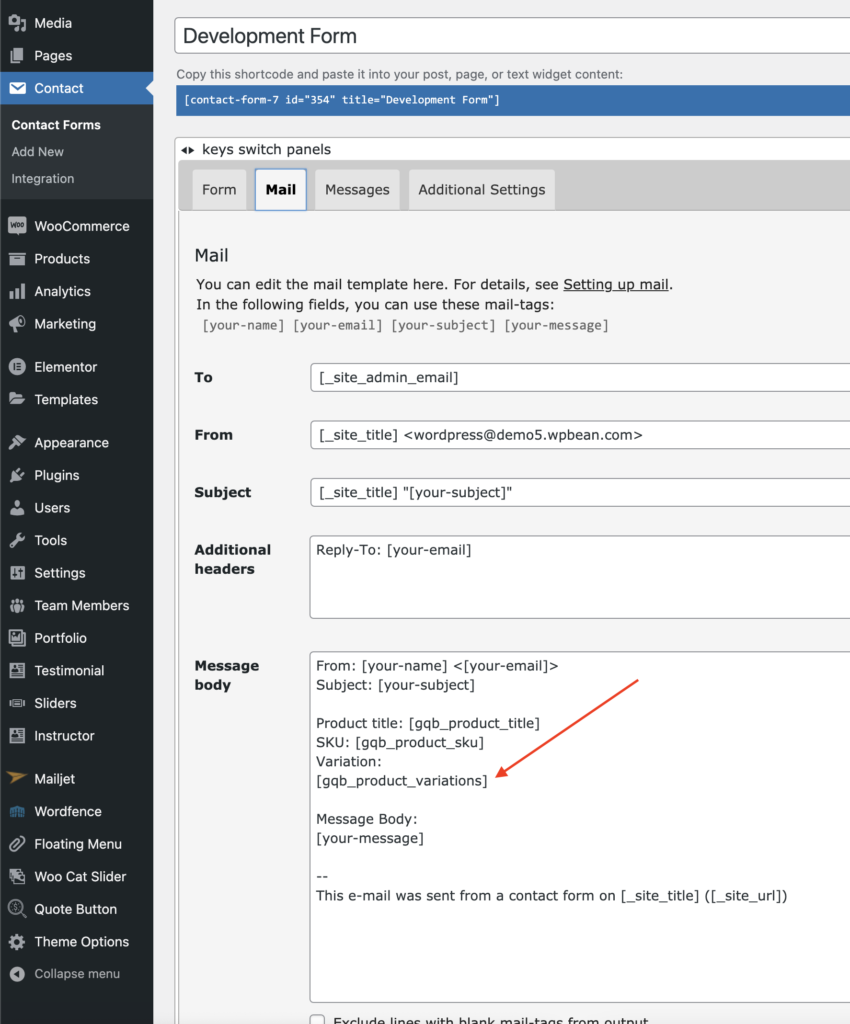Screen dimensions: 850x1024
Task: Open the Analytics menu label
Action: pyautogui.click(x=63, y=291)
